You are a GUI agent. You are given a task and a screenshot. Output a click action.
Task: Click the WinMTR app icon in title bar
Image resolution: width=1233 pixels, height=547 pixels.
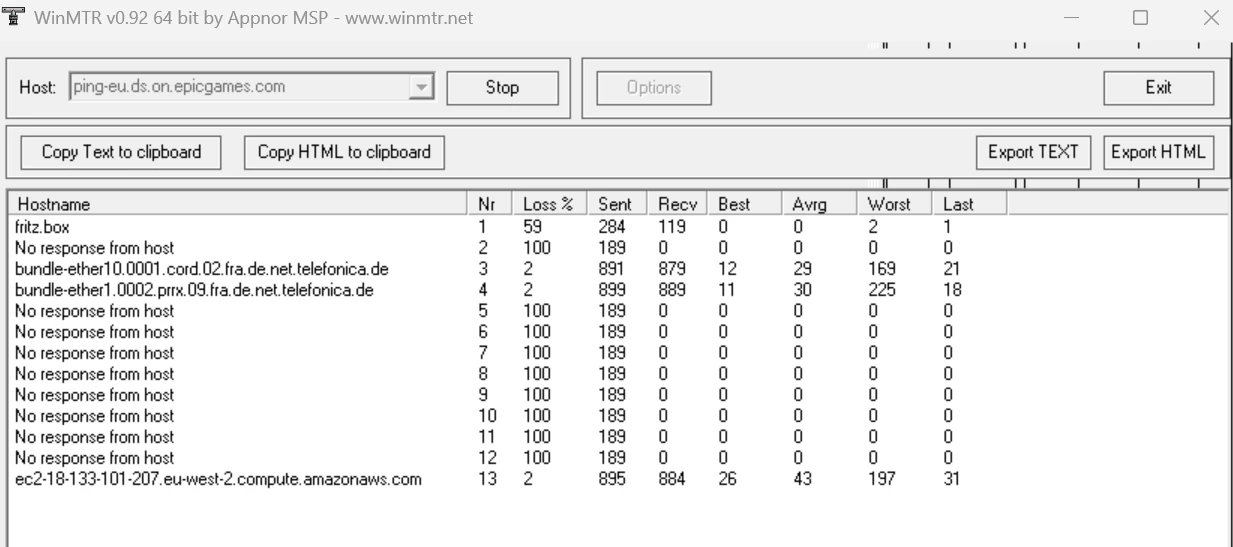tap(14, 17)
